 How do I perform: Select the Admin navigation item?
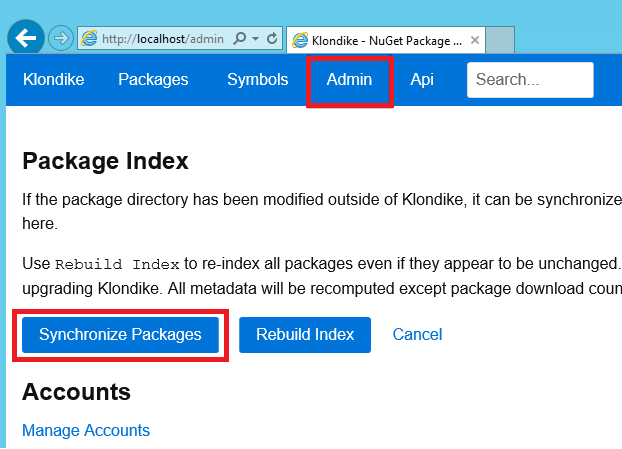click(349, 80)
